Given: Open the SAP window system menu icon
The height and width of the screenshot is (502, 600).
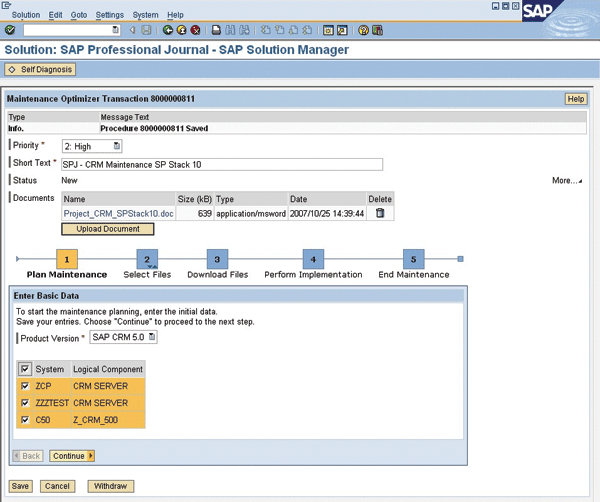Looking at the screenshot, I should (6, 5).
